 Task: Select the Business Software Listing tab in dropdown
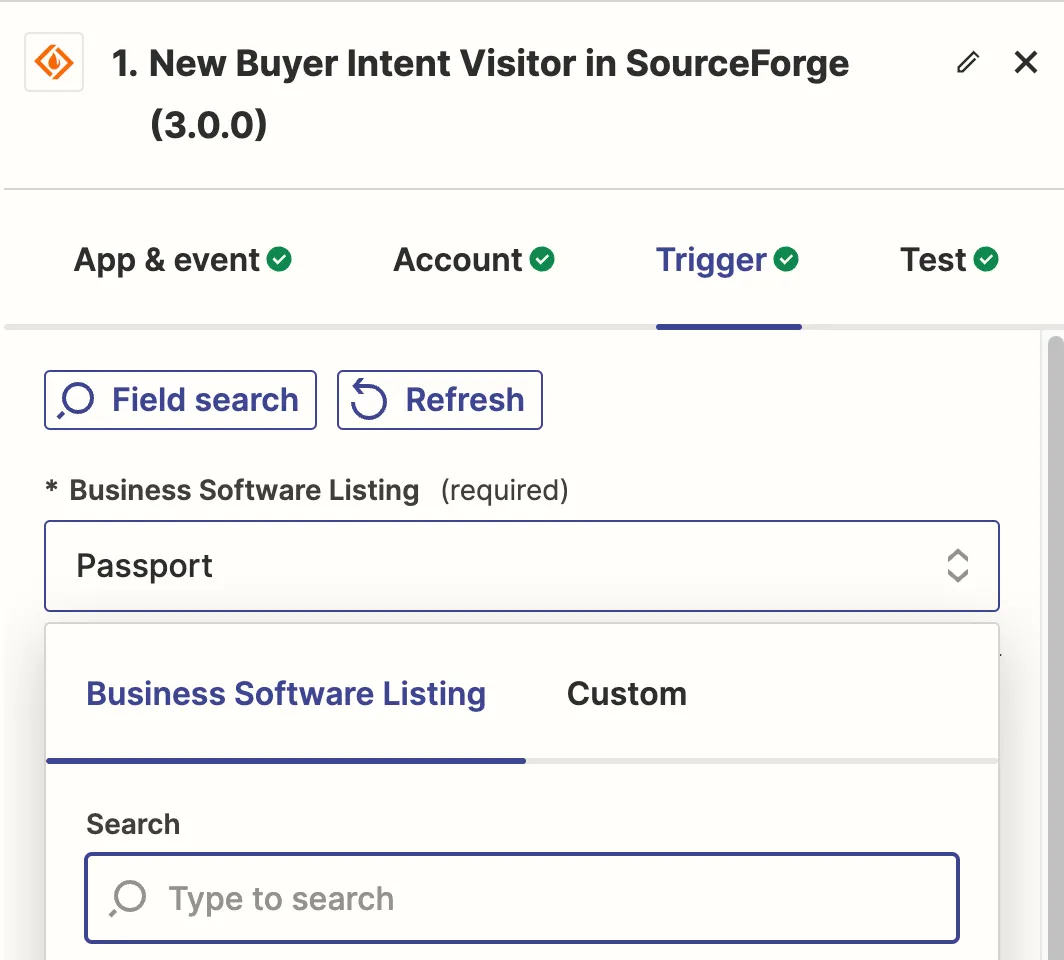pyautogui.click(x=286, y=694)
